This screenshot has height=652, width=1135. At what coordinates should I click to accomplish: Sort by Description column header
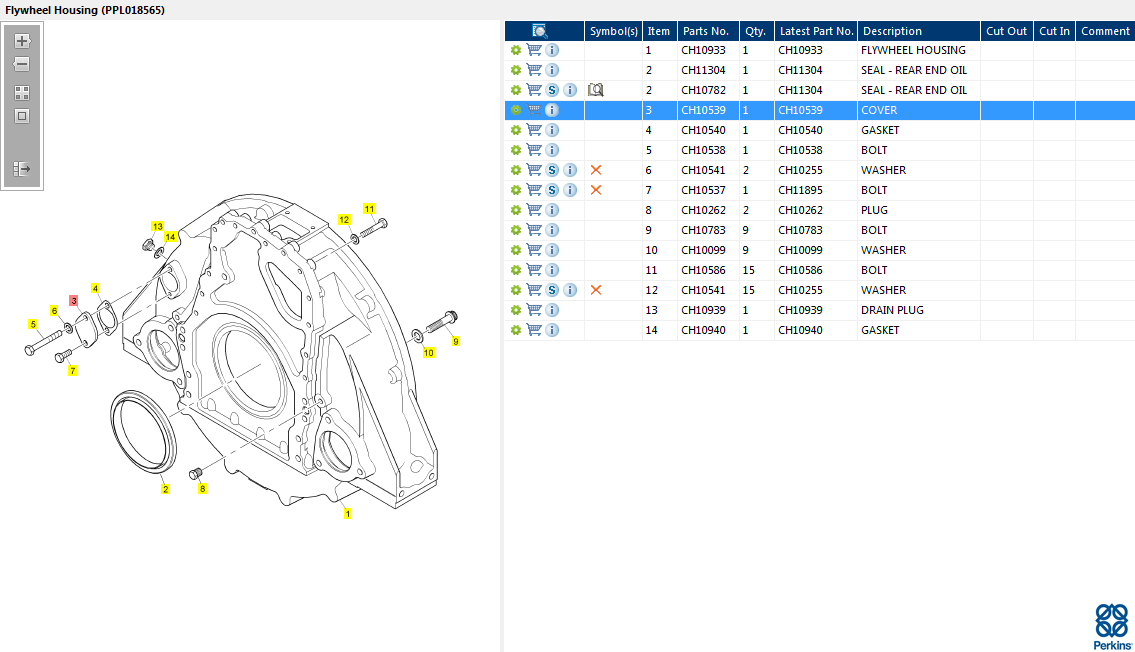(x=892, y=31)
